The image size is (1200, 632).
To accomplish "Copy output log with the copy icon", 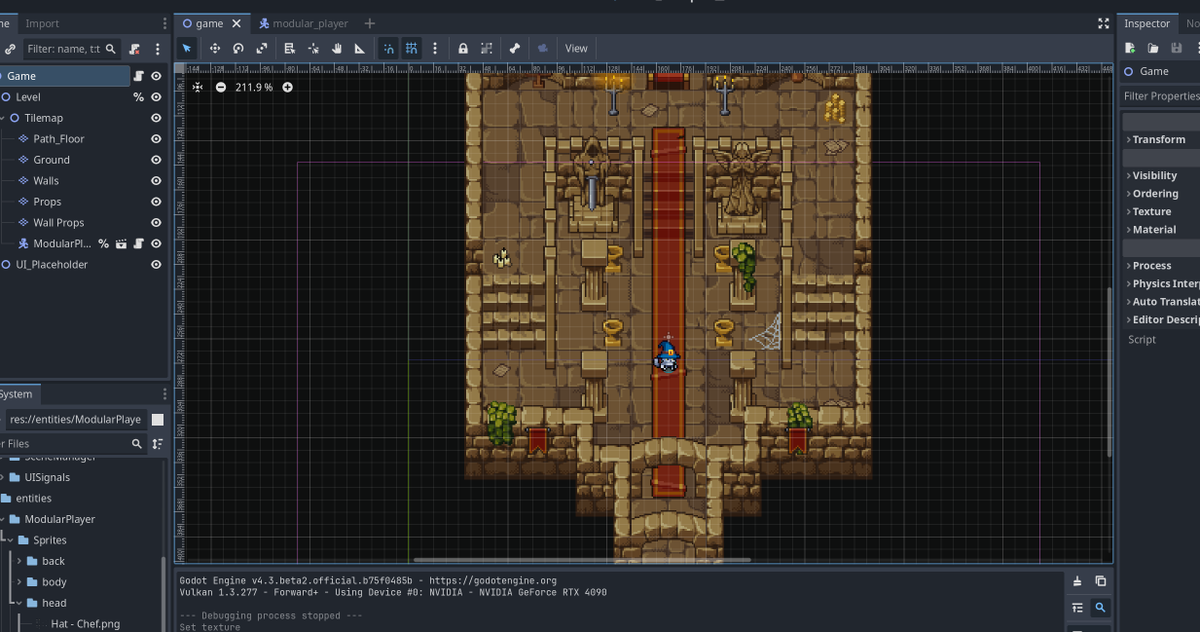I will click(x=1100, y=581).
